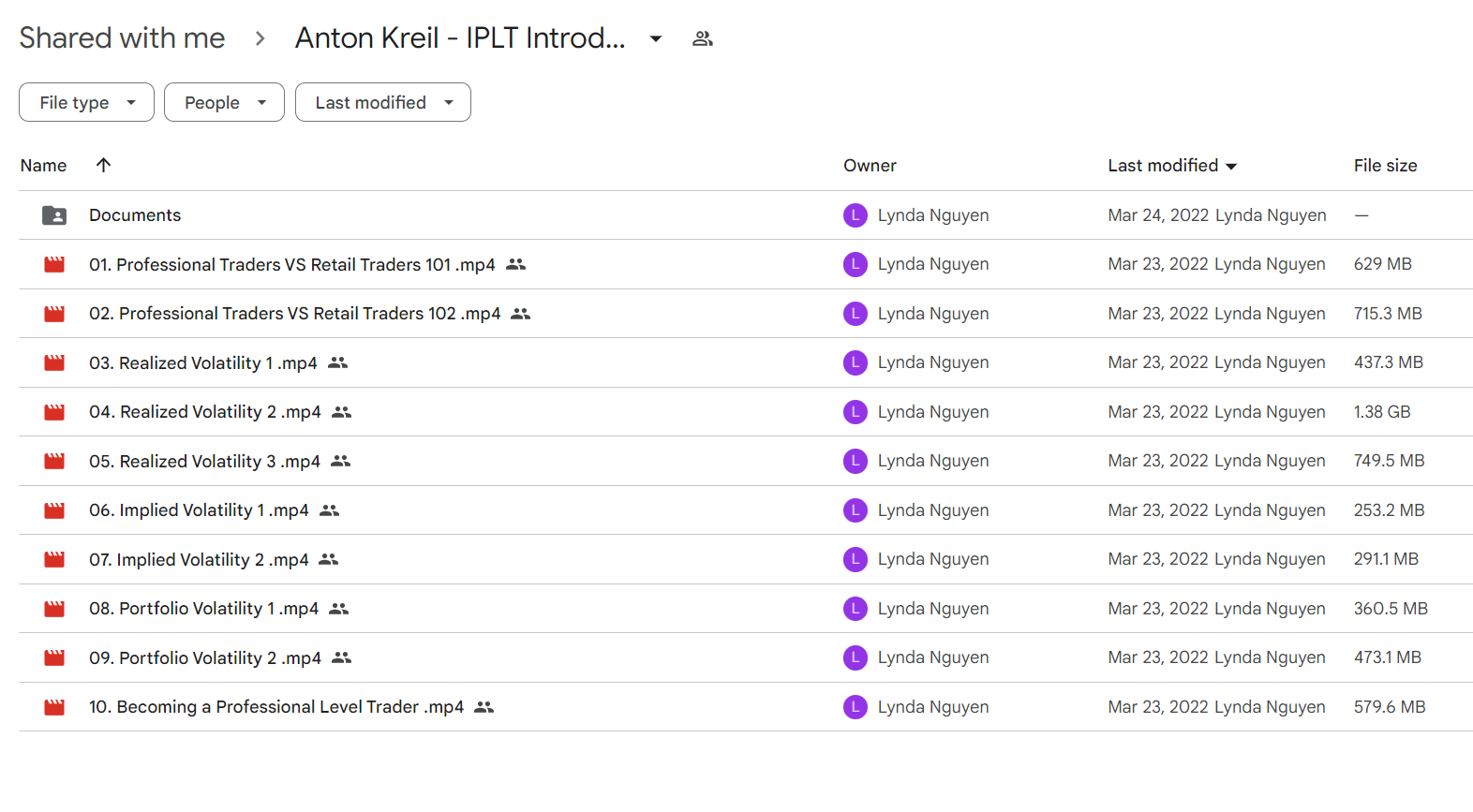The width and height of the screenshot is (1473, 812).
Task: Select 07. Implied Volatility 2 .mp4
Action: tap(199, 559)
